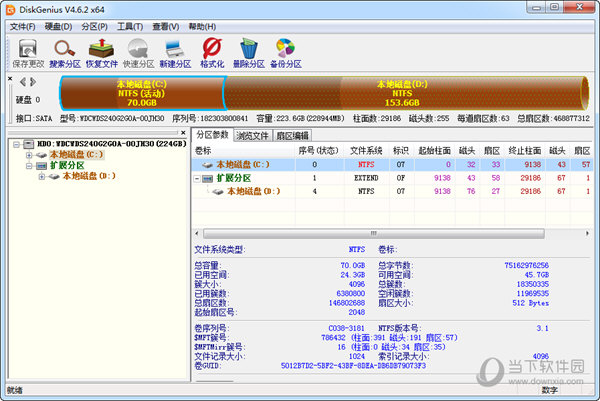The image size is (600, 401).
Task: Click the 数字 status bar indicator
Action: pos(549,390)
